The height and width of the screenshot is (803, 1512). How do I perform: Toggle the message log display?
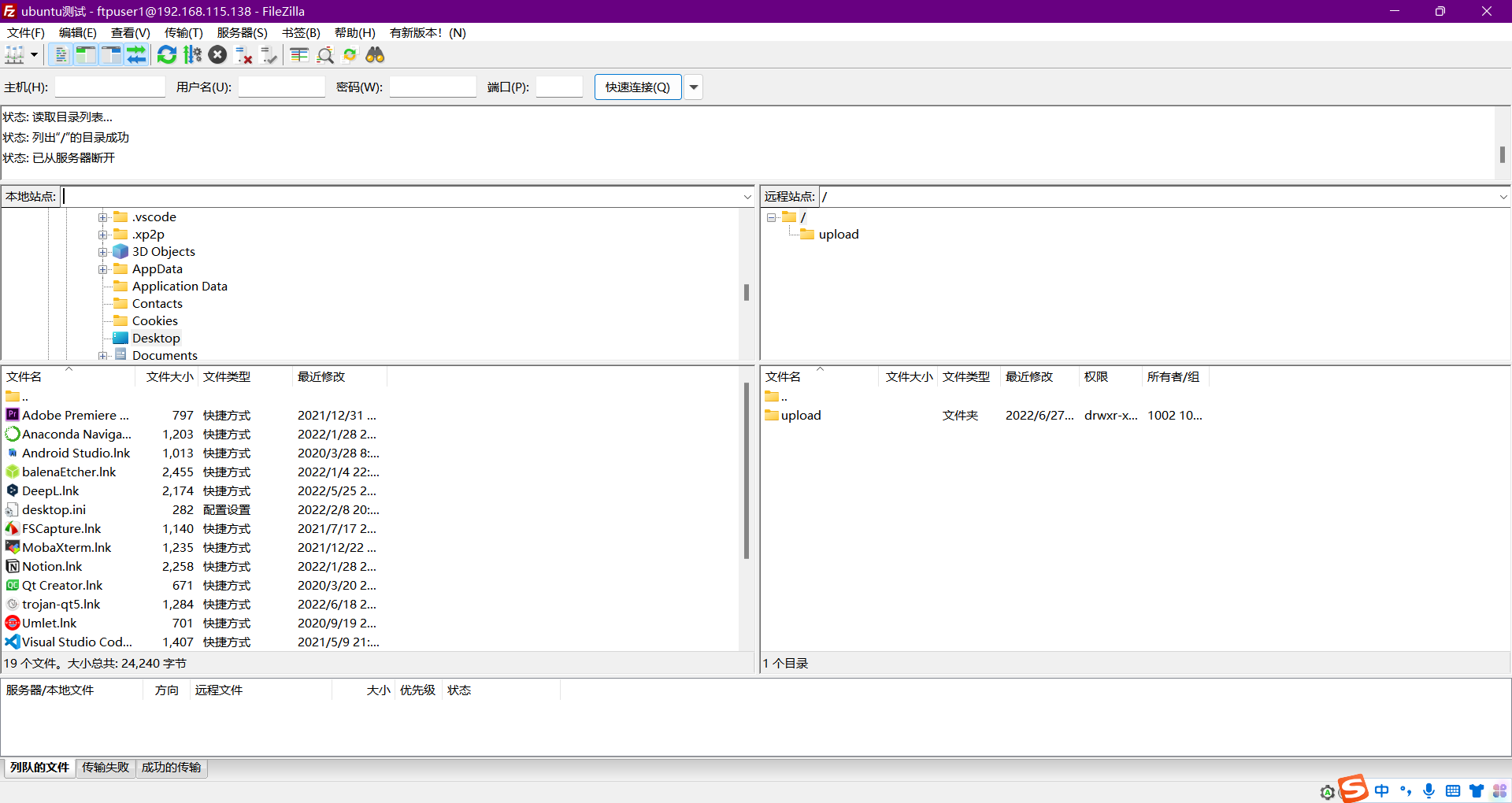(61, 55)
